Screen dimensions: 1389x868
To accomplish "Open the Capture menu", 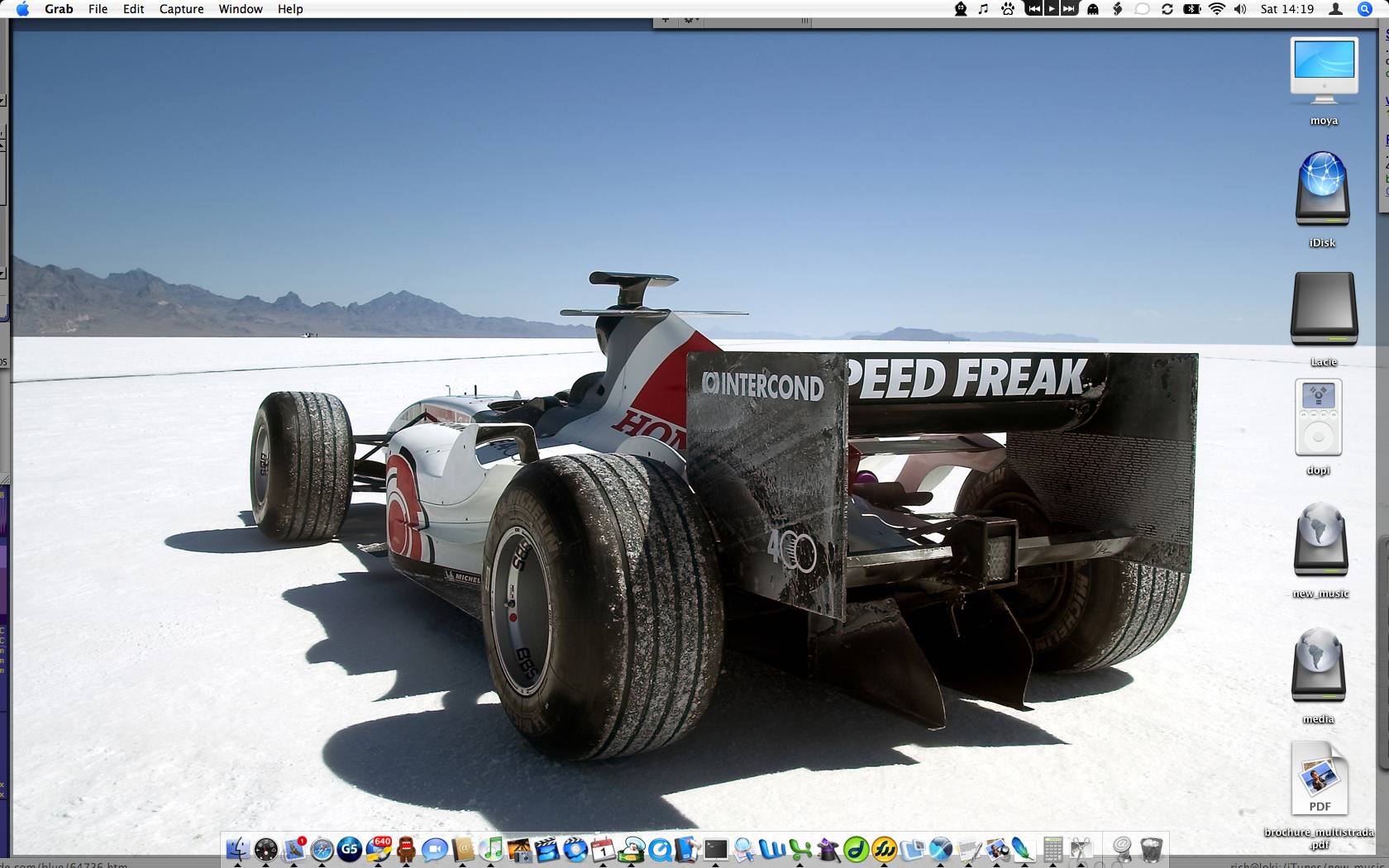I will tap(181, 9).
